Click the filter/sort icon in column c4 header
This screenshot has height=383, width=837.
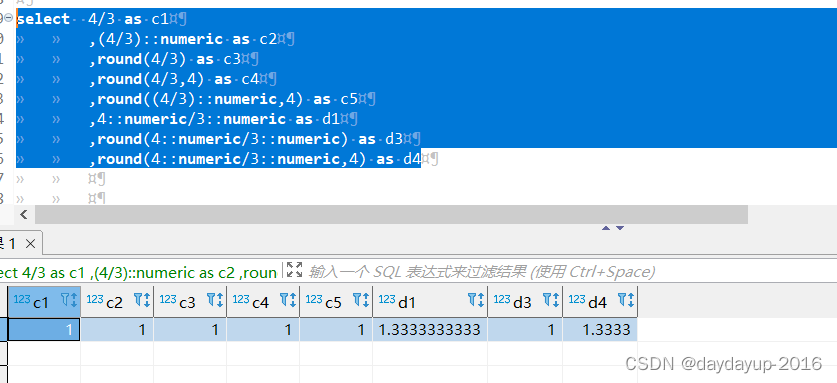click(x=288, y=300)
